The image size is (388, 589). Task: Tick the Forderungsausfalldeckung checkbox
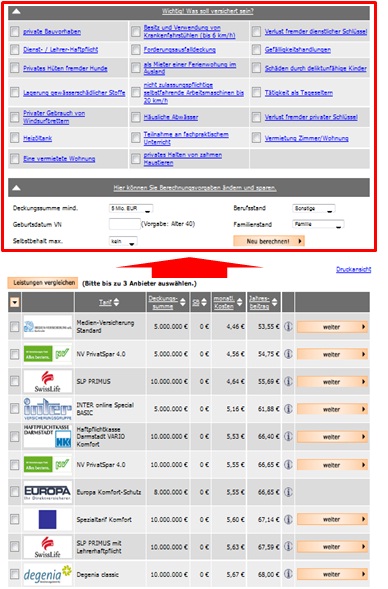pyautogui.click(x=136, y=50)
